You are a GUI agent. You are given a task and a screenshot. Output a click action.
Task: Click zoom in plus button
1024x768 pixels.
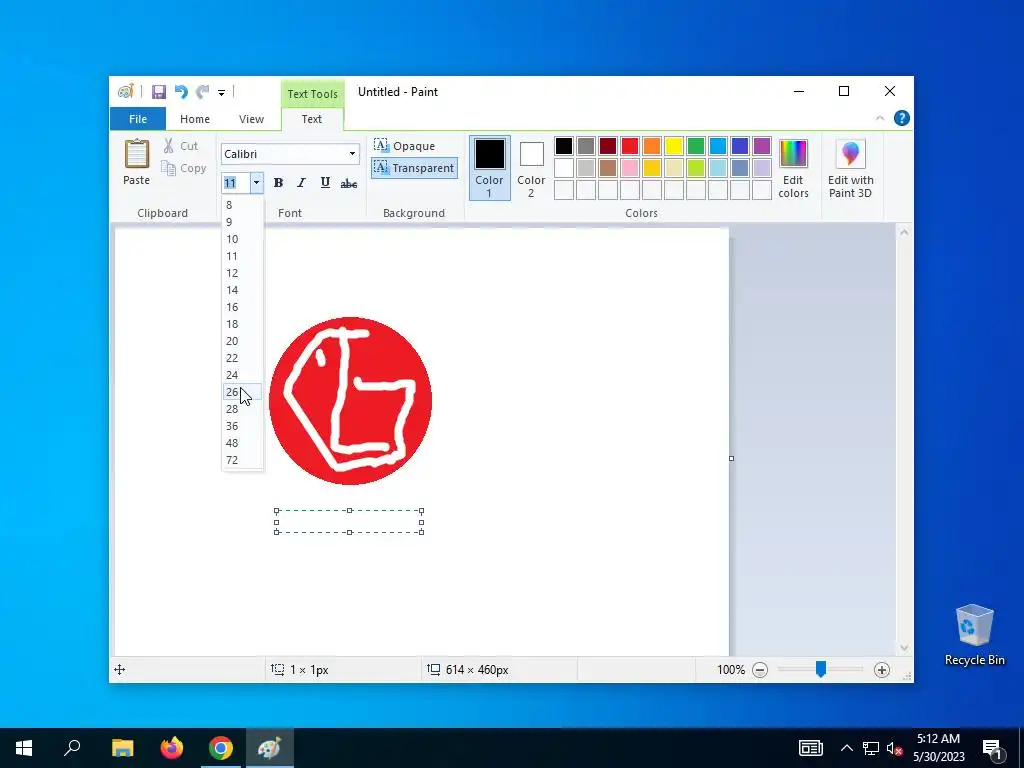coord(882,669)
